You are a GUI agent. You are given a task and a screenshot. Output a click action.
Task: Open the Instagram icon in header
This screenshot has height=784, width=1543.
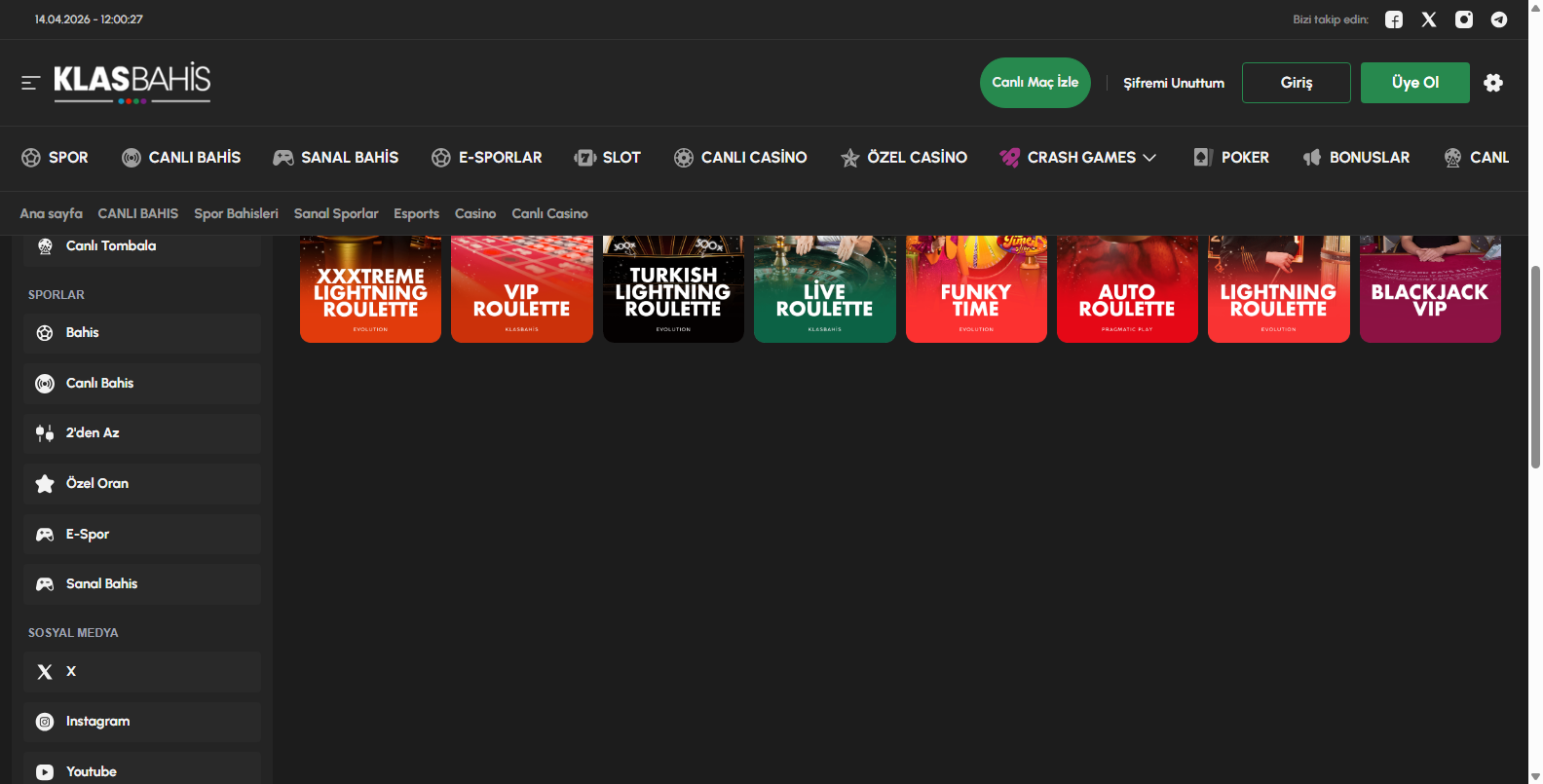click(x=1464, y=19)
